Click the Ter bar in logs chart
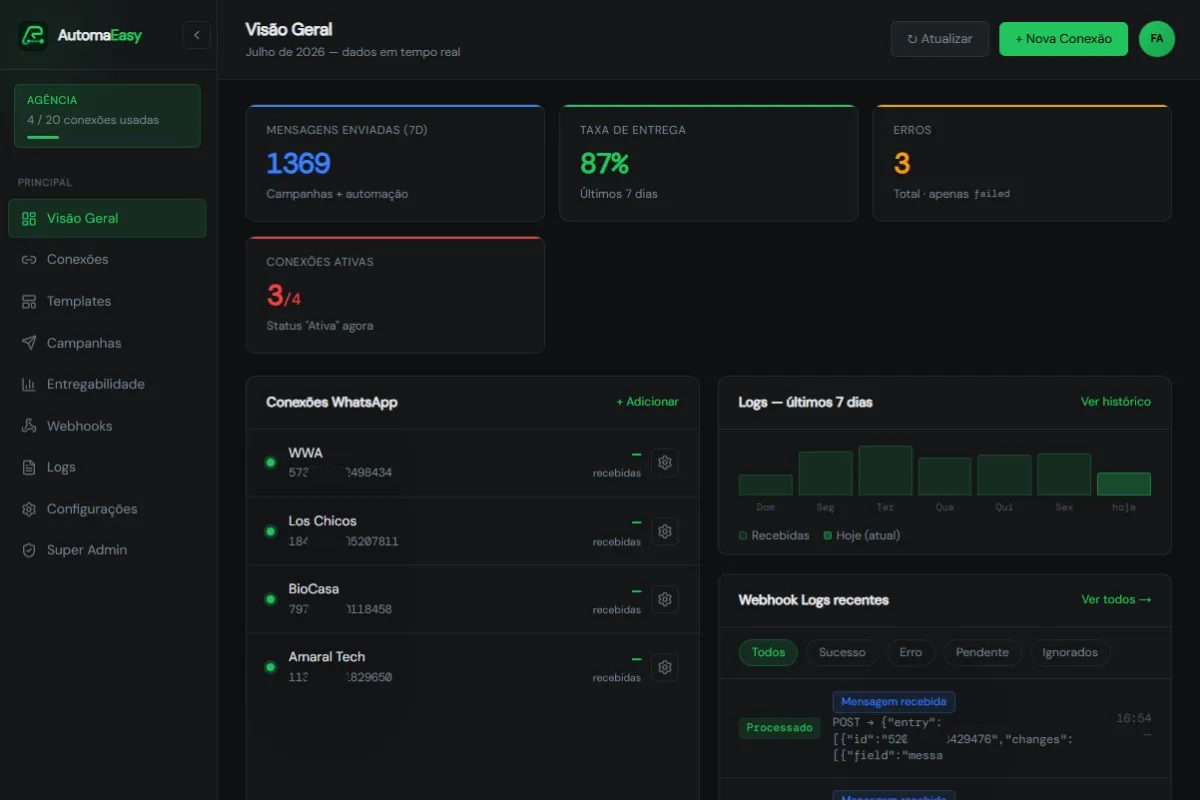 (885, 471)
